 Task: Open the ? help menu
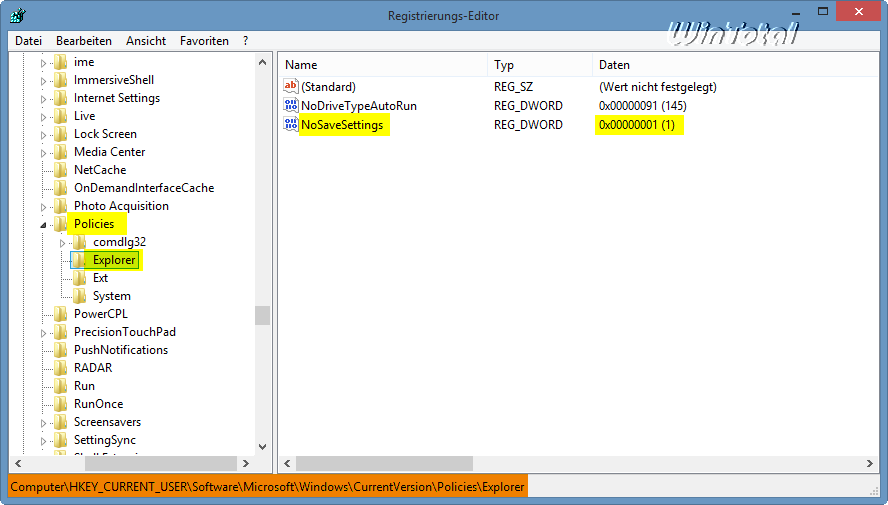pyautogui.click(x=245, y=41)
